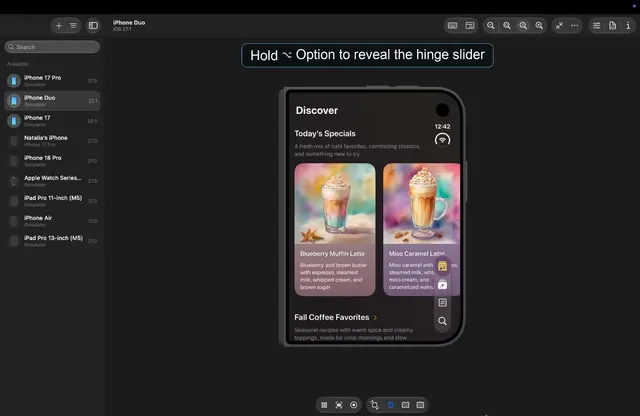
Task: Tap the list tab icon in the app
Action: pos(442,303)
